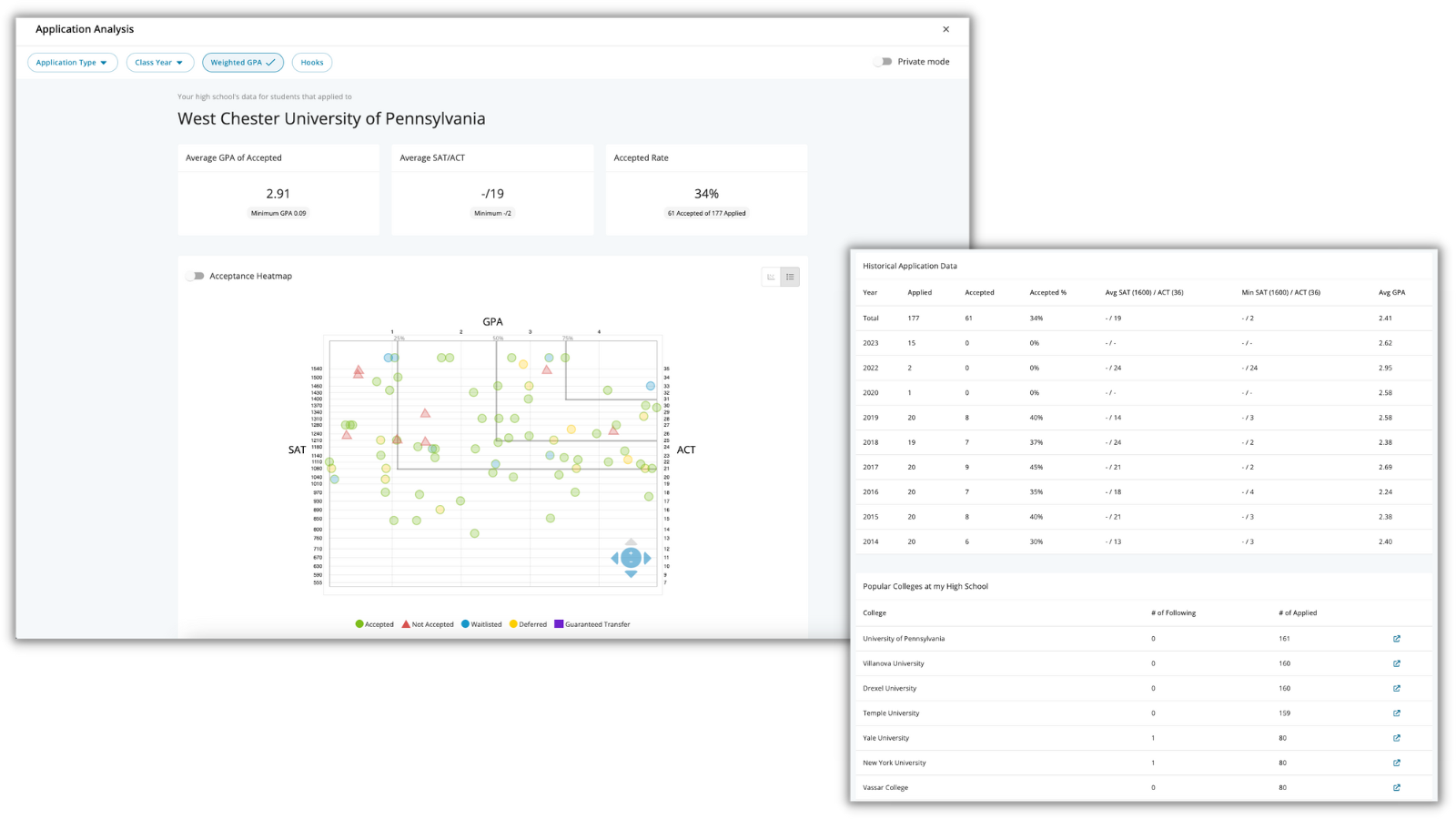Click '# of Applied' column header
Screen dimensions: 1456x819
(x=1298, y=613)
